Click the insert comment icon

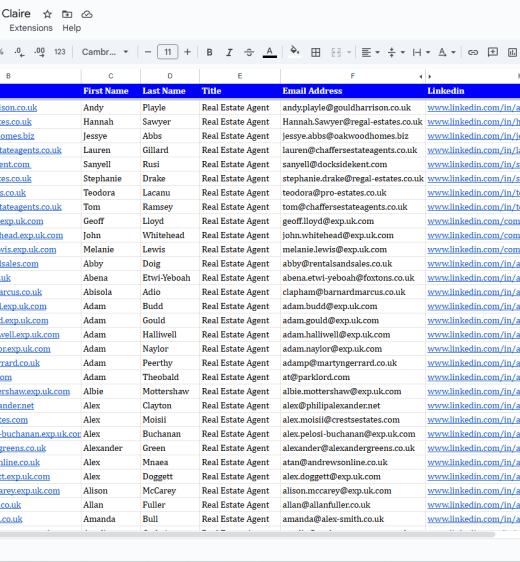pyautogui.click(x=493, y=52)
